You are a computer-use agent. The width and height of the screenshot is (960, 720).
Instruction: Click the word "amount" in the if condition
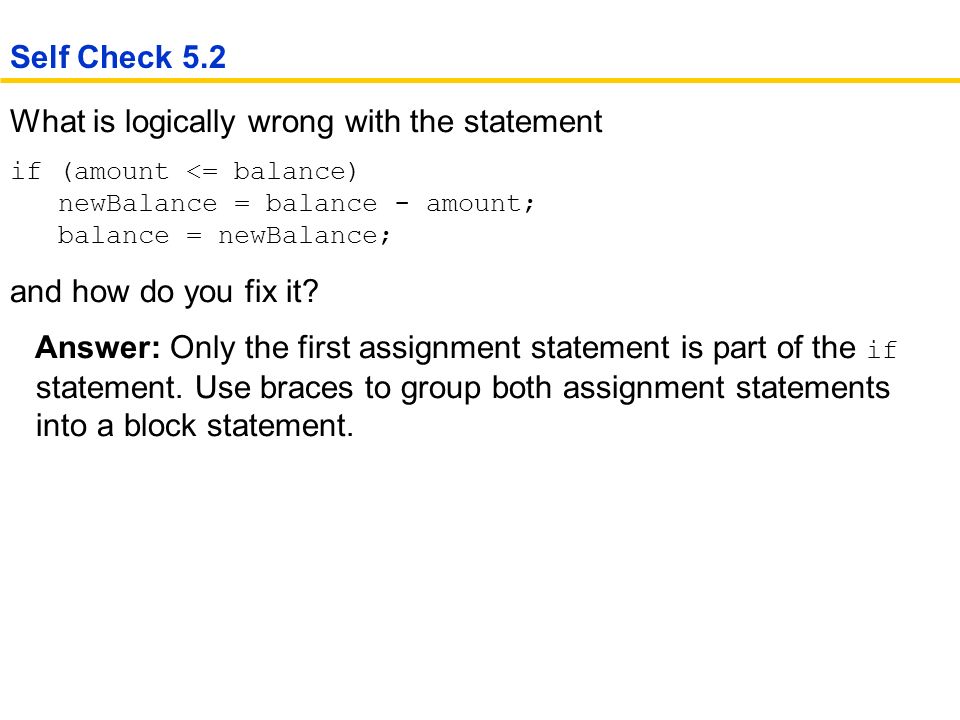point(121,172)
